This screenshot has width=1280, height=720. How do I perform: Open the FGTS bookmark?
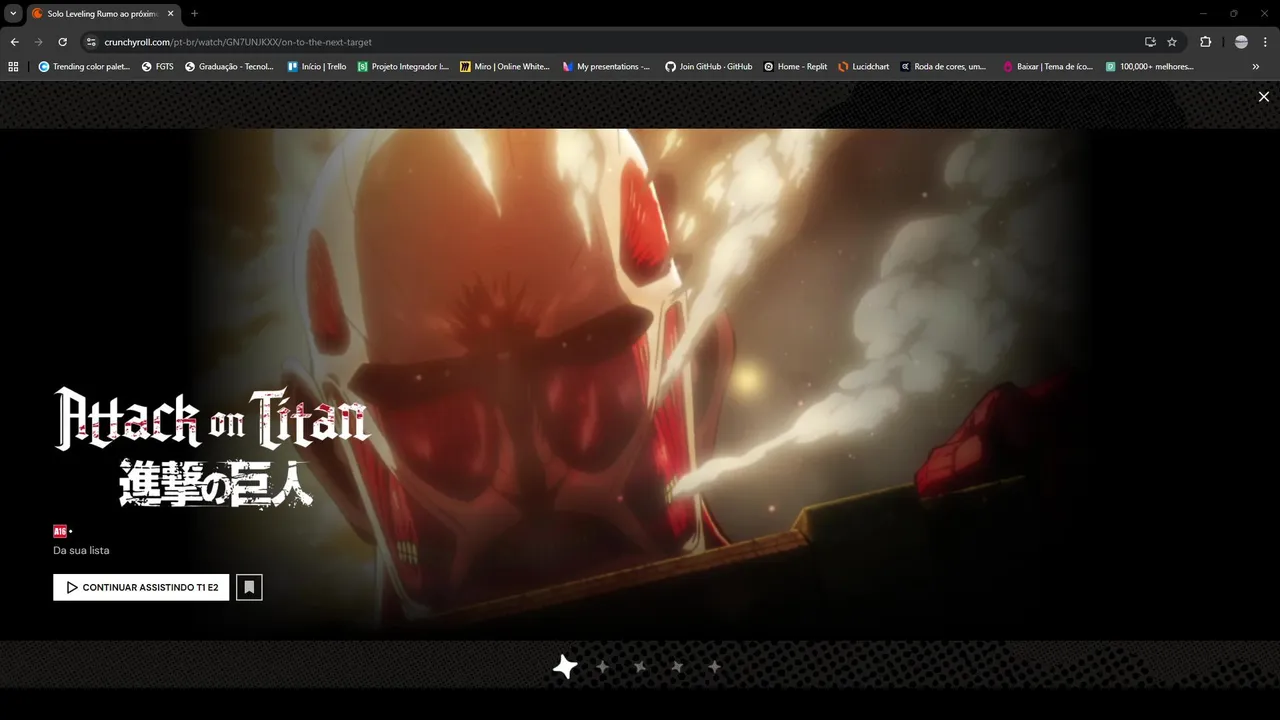[x=158, y=67]
